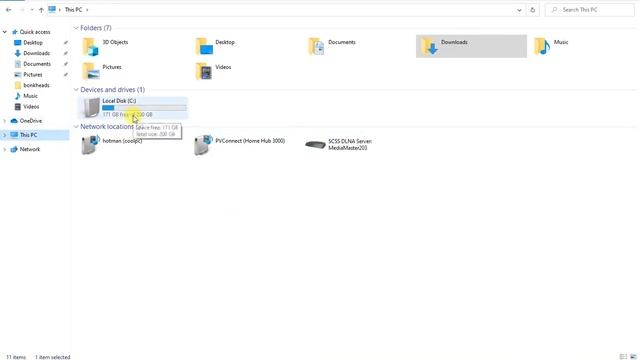Viewport: 640px width, 360px height.
Task: Switch to large icons view in status bar
Action: click(633, 357)
